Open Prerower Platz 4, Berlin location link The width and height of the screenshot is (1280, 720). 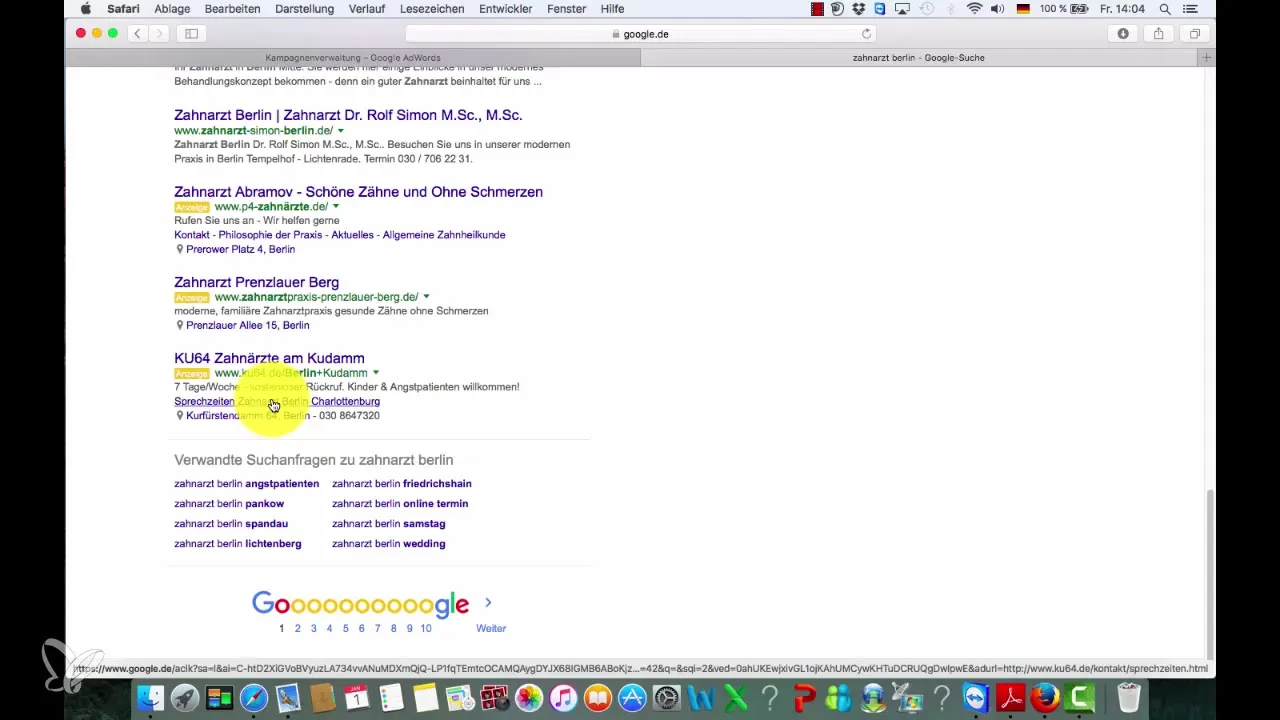pos(240,249)
